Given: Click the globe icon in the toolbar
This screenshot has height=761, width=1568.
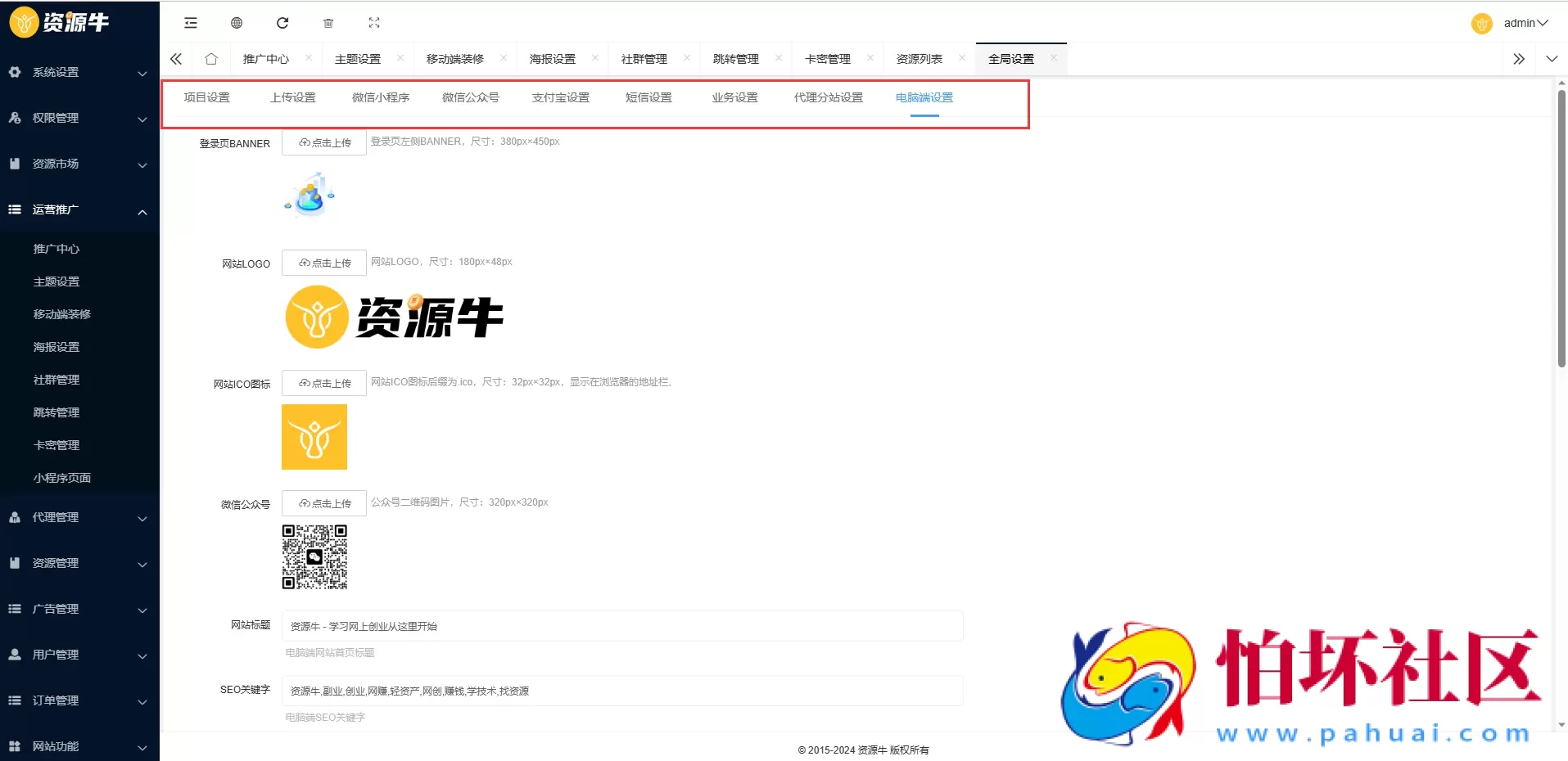Looking at the screenshot, I should [237, 23].
